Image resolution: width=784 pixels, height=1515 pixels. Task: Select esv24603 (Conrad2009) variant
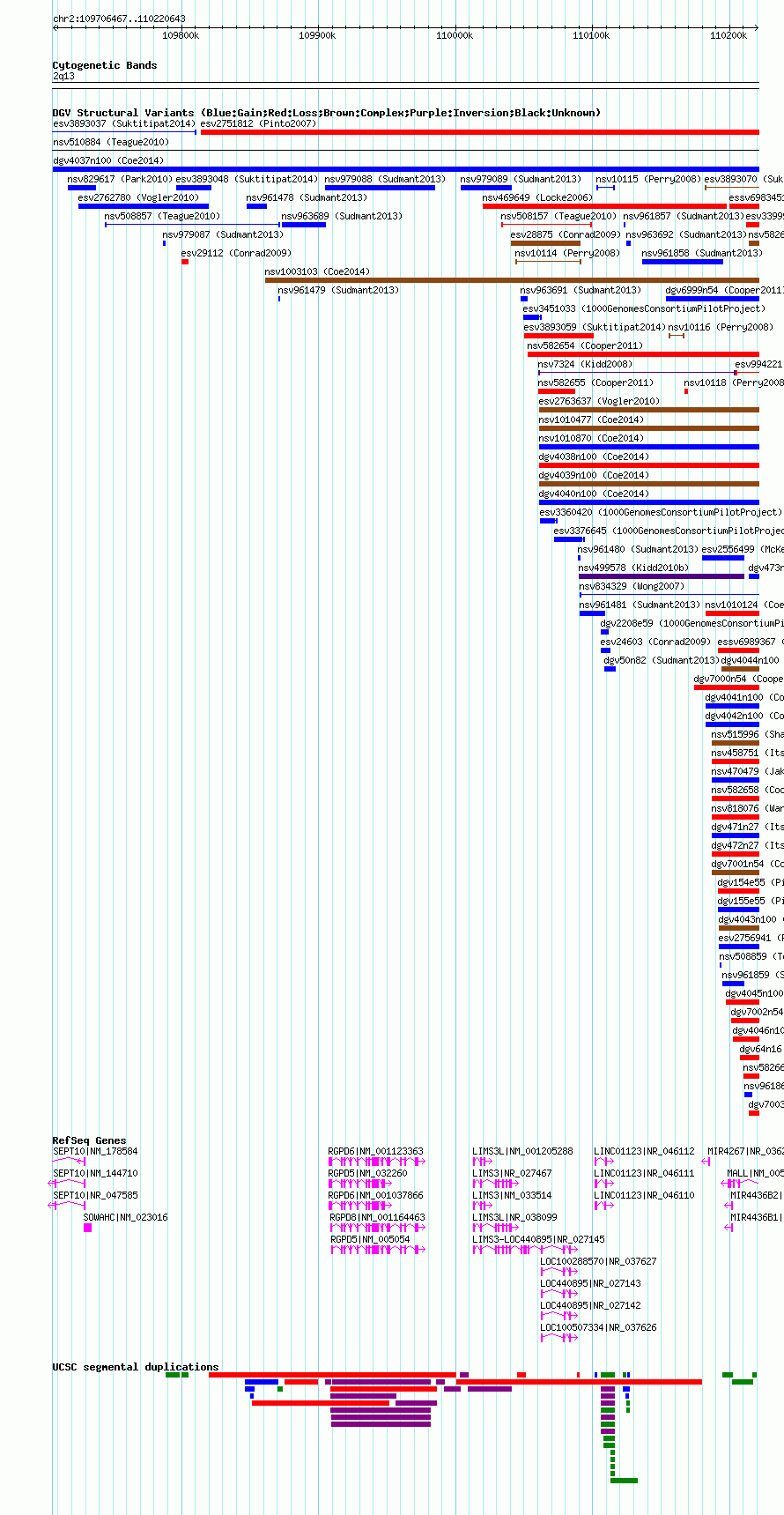point(655,642)
